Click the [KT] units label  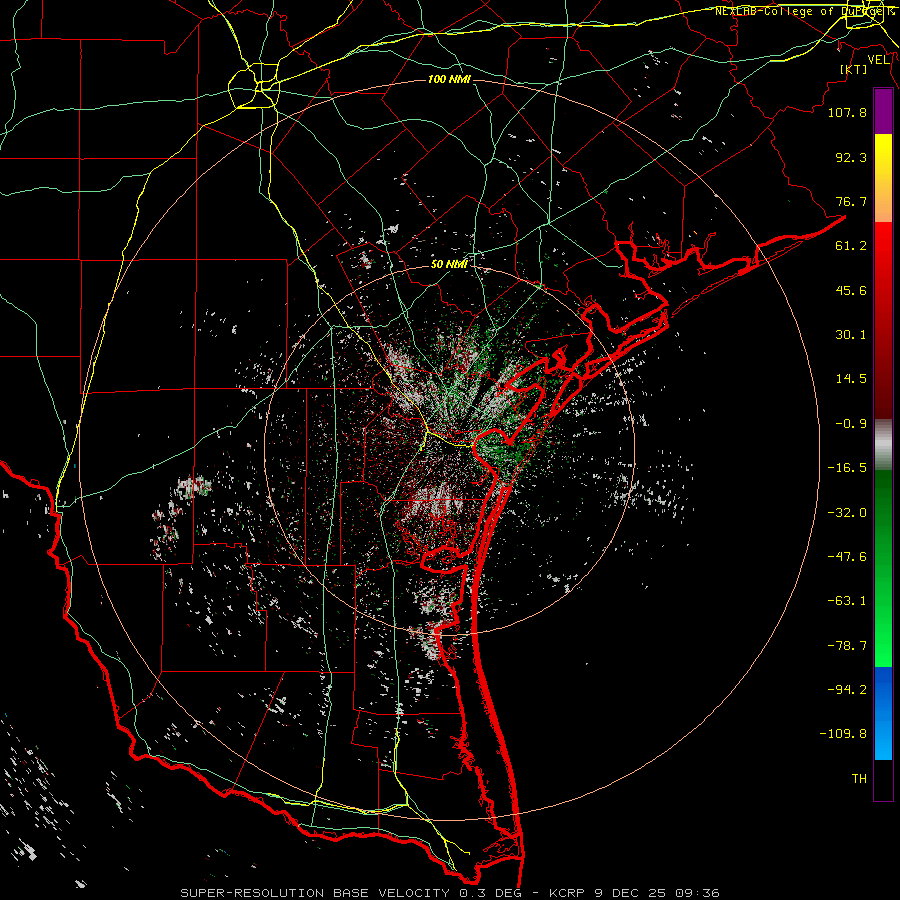click(x=854, y=69)
